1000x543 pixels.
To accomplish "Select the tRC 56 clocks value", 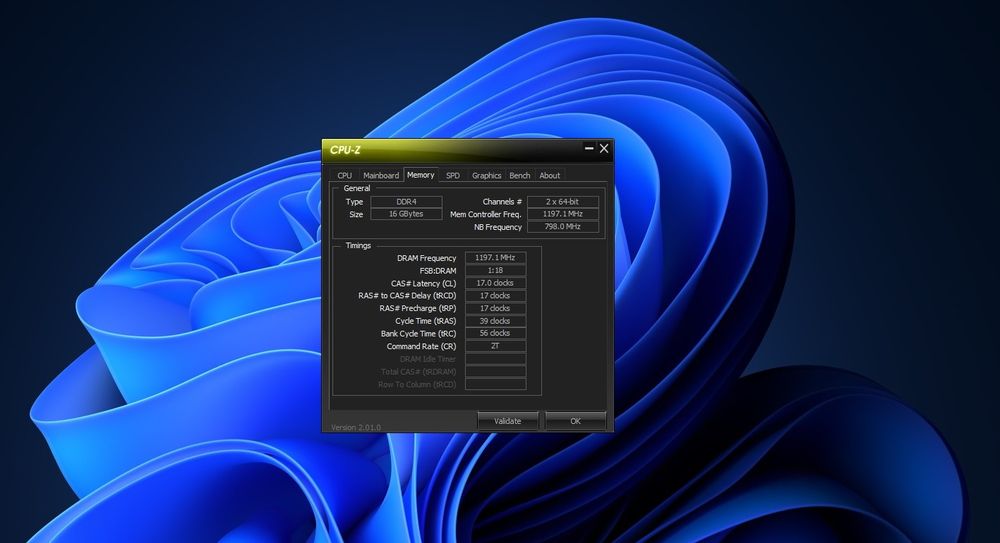I will pyautogui.click(x=496, y=333).
